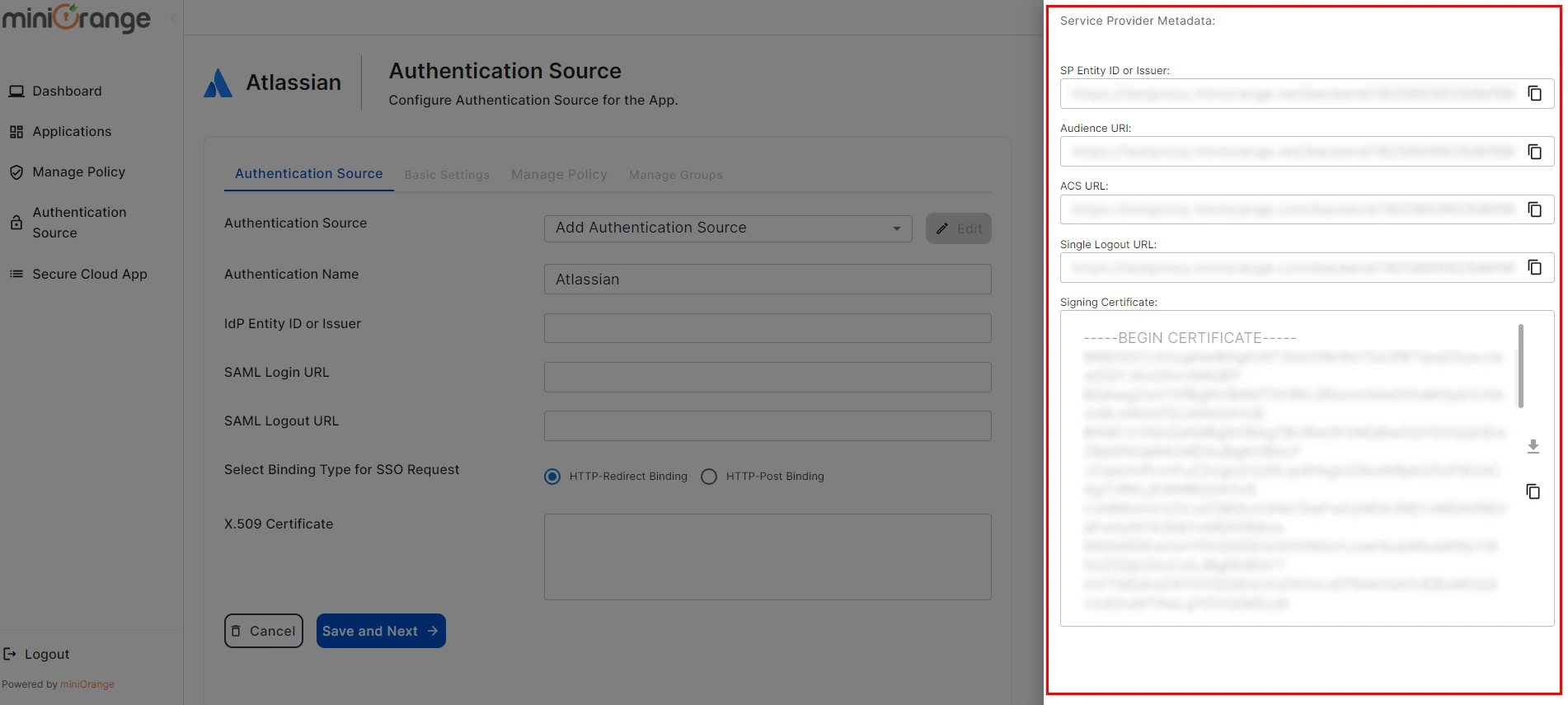Switch to the Basic Settings tab

point(447,175)
